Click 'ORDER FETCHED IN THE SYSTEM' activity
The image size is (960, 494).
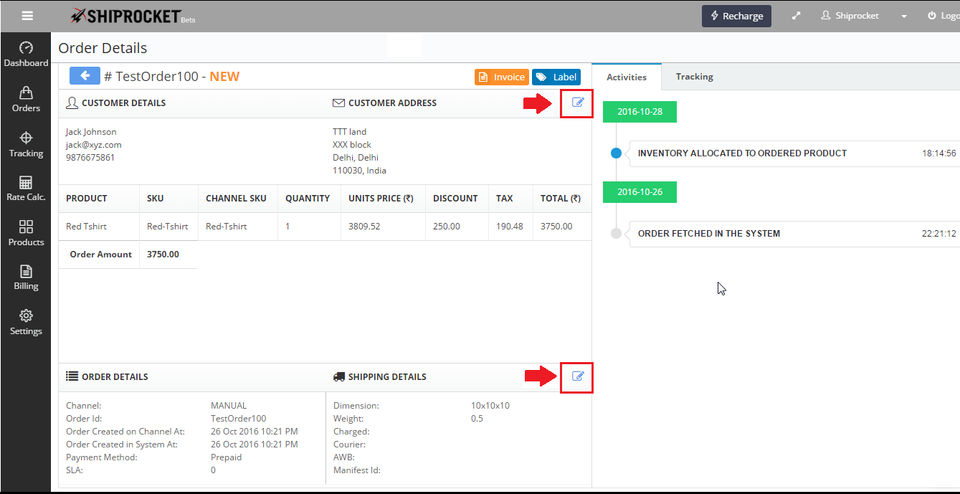tap(709, 233)
